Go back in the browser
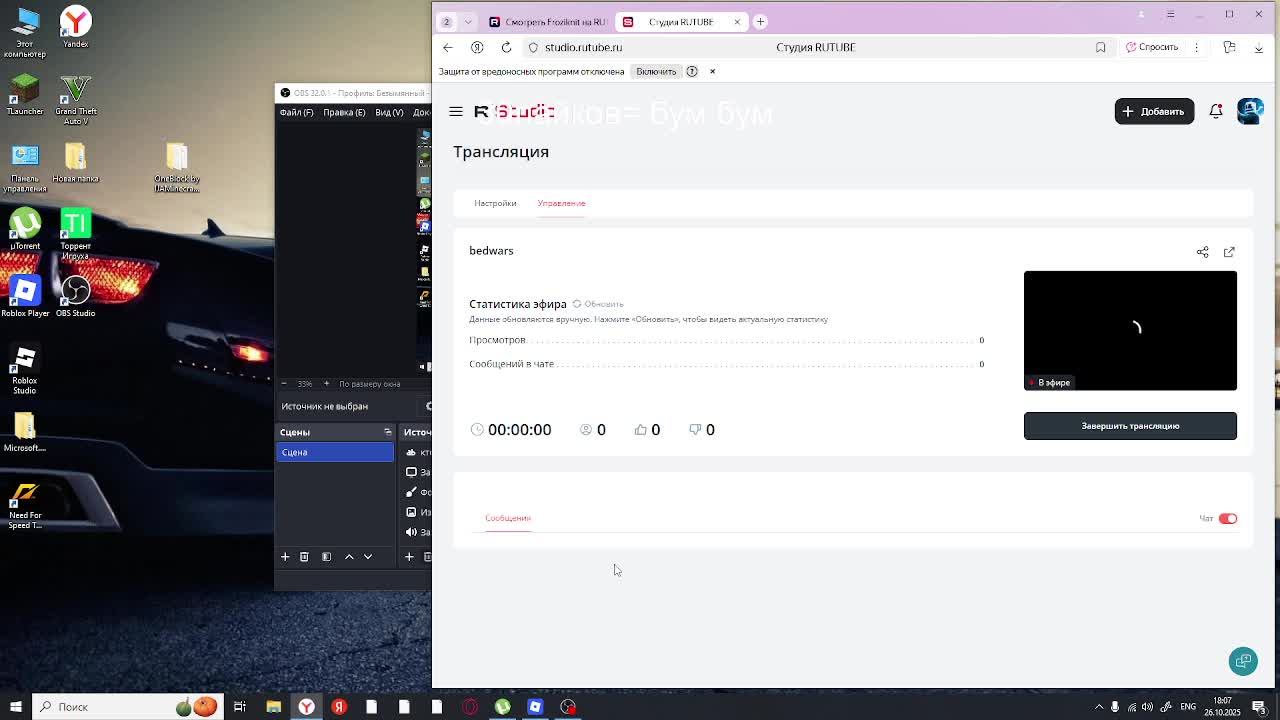This screenshot has height=720, width=1280. (x=448, y=47)
